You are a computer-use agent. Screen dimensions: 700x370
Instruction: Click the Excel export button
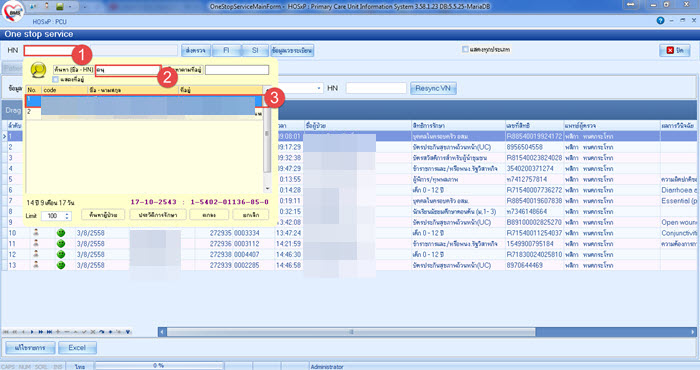[77, 347]
